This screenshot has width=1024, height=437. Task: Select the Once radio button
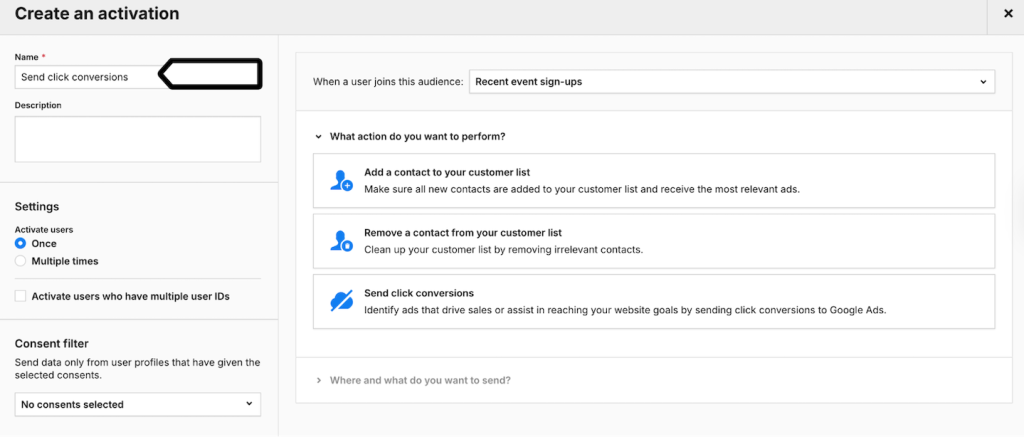click(20, 244)
